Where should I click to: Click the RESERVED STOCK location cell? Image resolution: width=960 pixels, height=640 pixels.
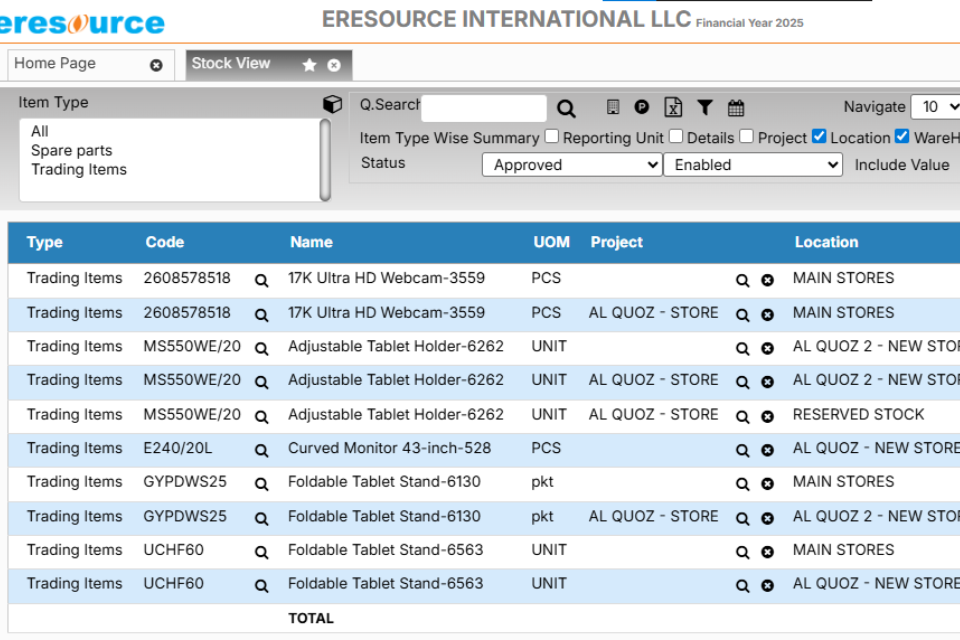coord(858,414)
